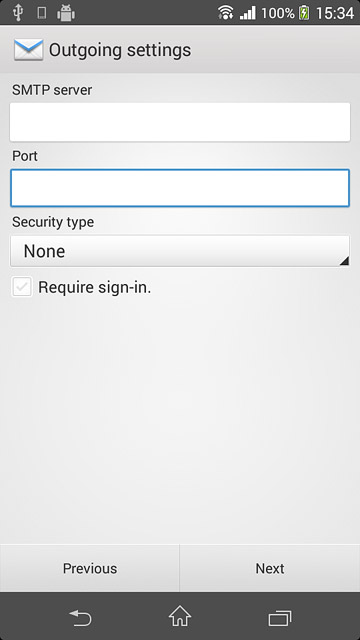Tap the Android debug robot icon
Screen dimensions: 360x640
(66, 13)
